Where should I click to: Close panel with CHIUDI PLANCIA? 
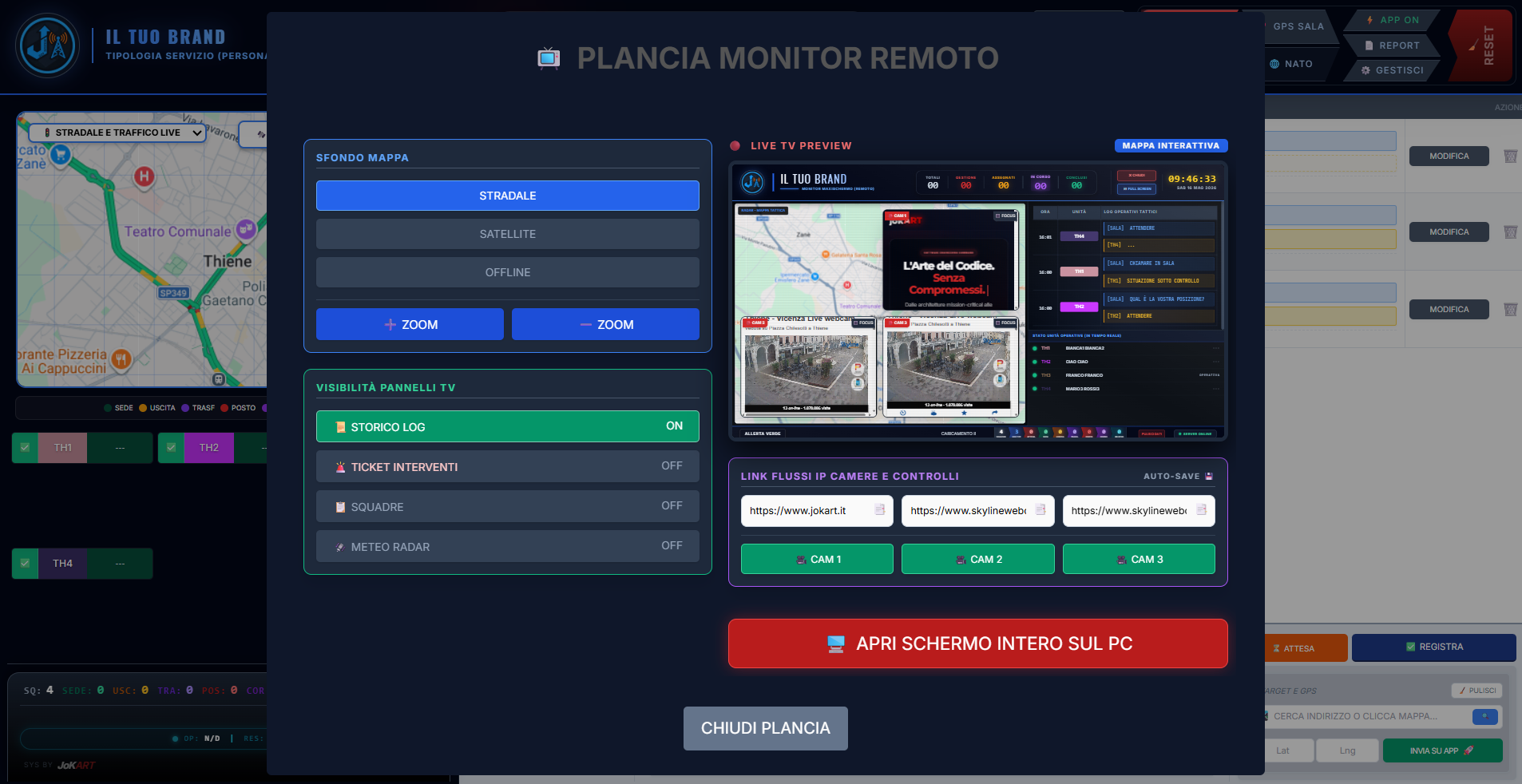pos(765,728)
